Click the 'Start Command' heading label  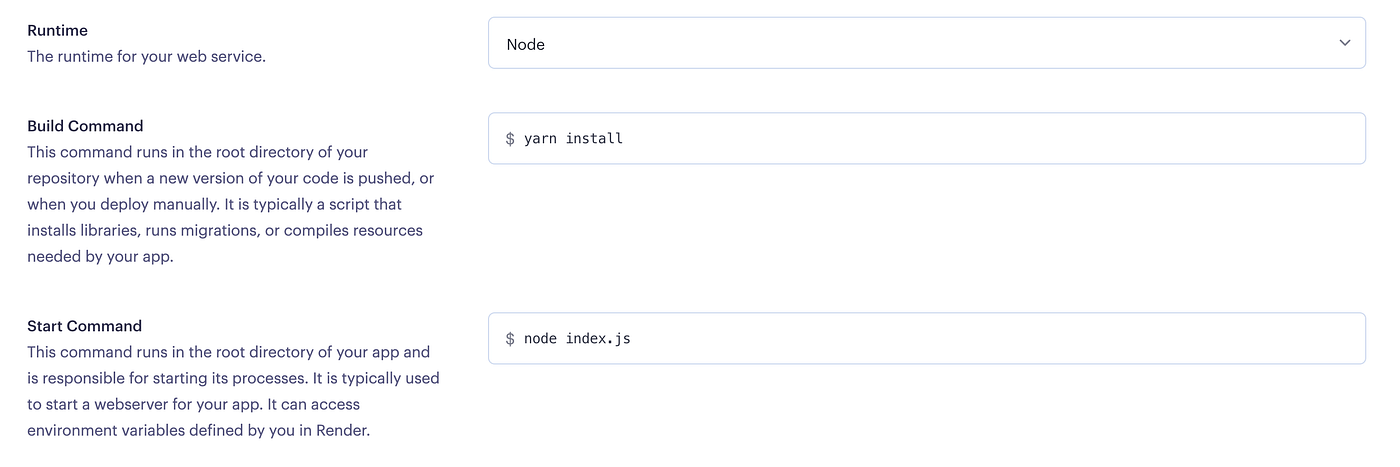[84, 326]
